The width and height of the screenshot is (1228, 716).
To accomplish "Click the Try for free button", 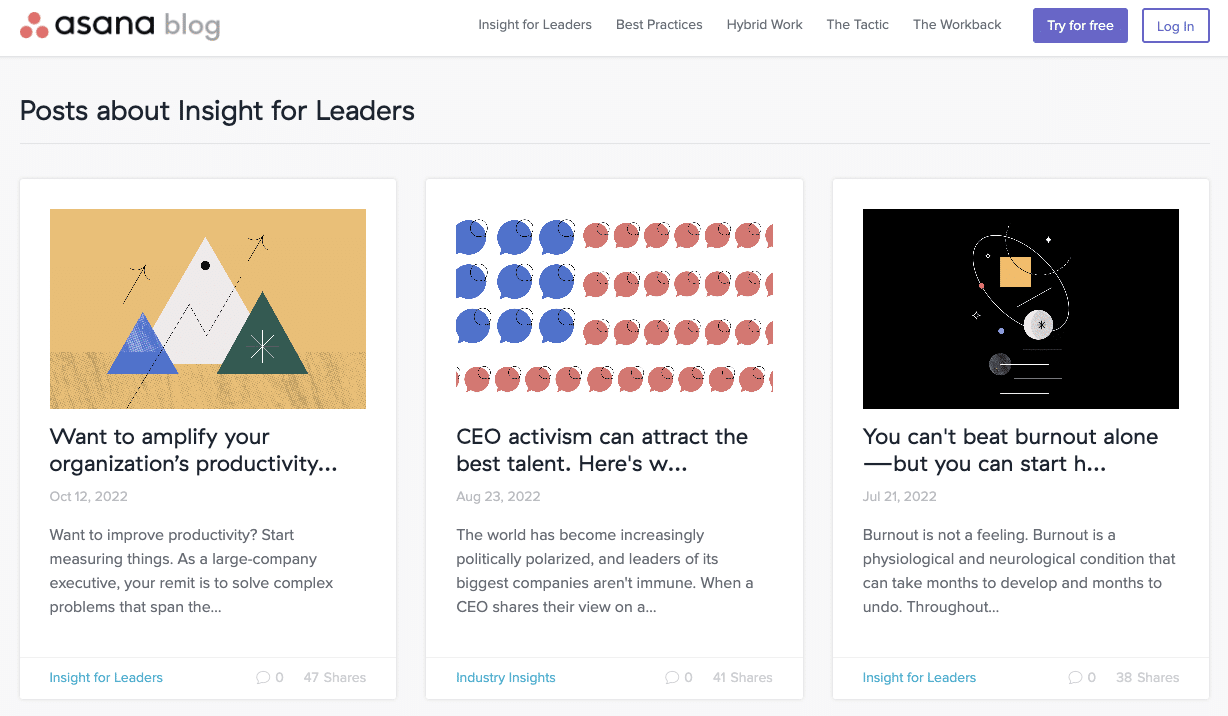I will [x=1080, y=25].
